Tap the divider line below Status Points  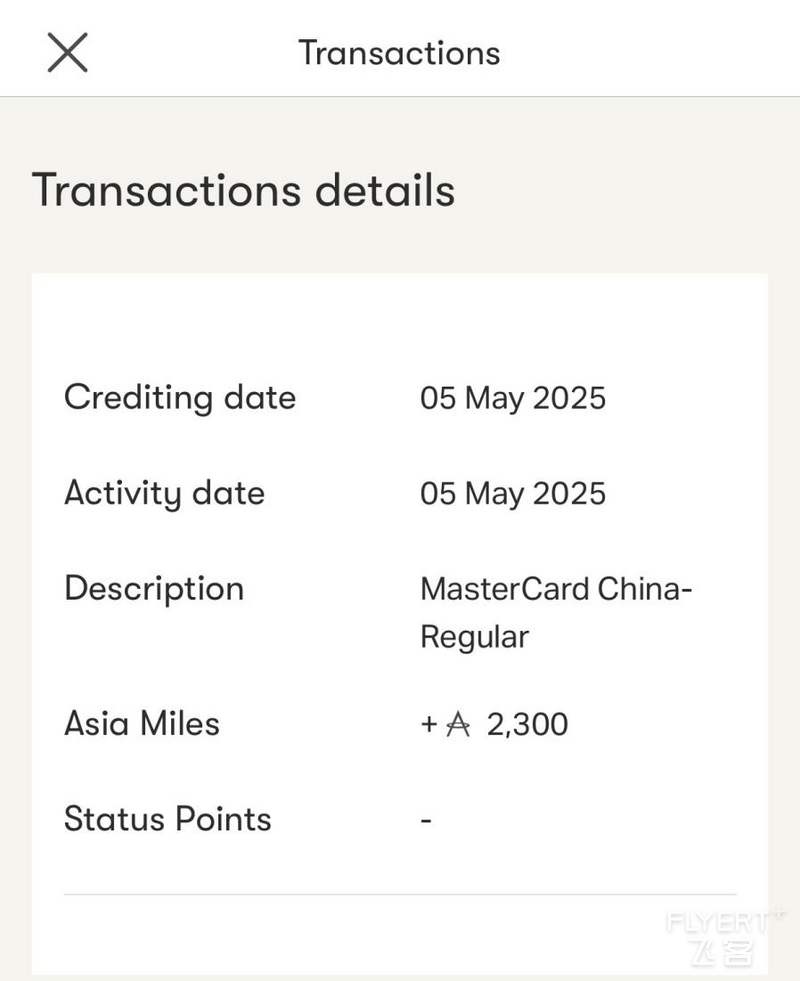pos(400,895)
